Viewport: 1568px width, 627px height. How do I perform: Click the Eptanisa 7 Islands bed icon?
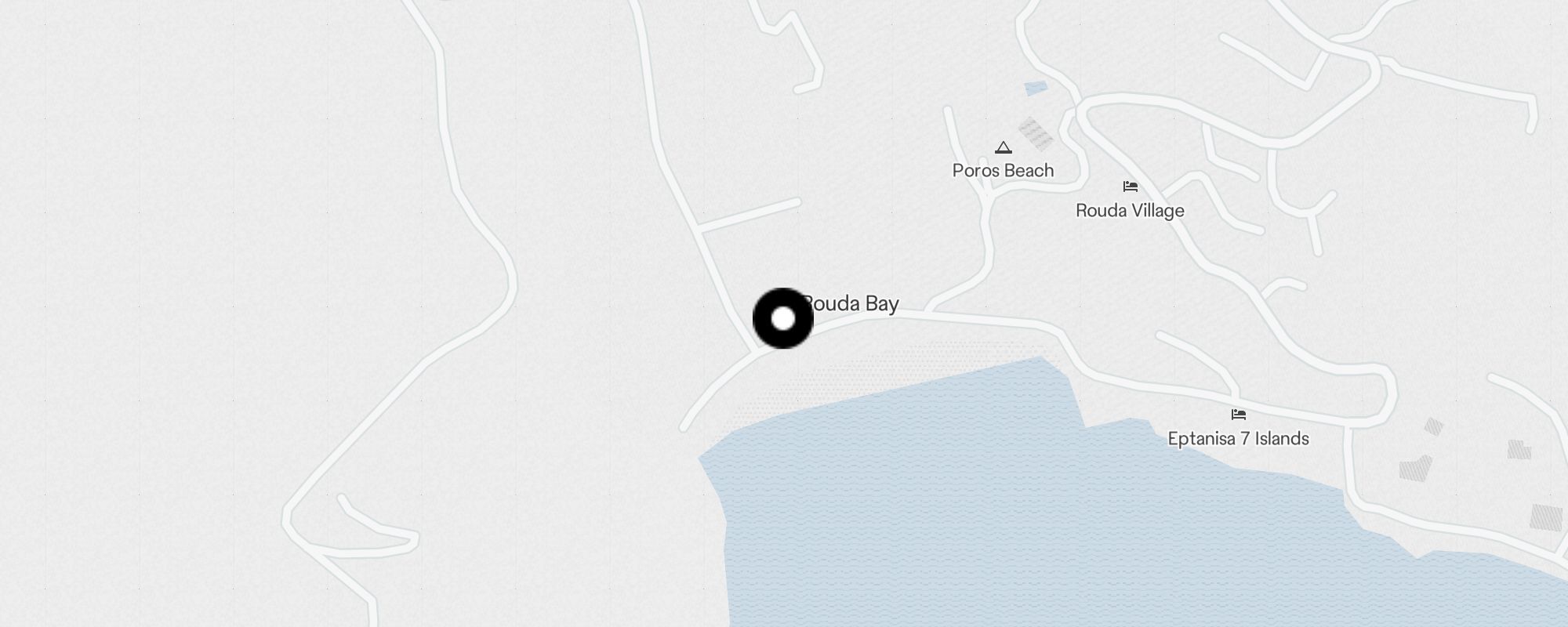1238,415
